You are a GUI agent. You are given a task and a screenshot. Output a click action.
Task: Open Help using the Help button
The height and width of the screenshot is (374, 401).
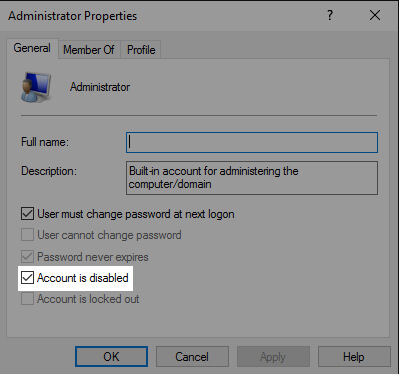click(x=354, y=357)
